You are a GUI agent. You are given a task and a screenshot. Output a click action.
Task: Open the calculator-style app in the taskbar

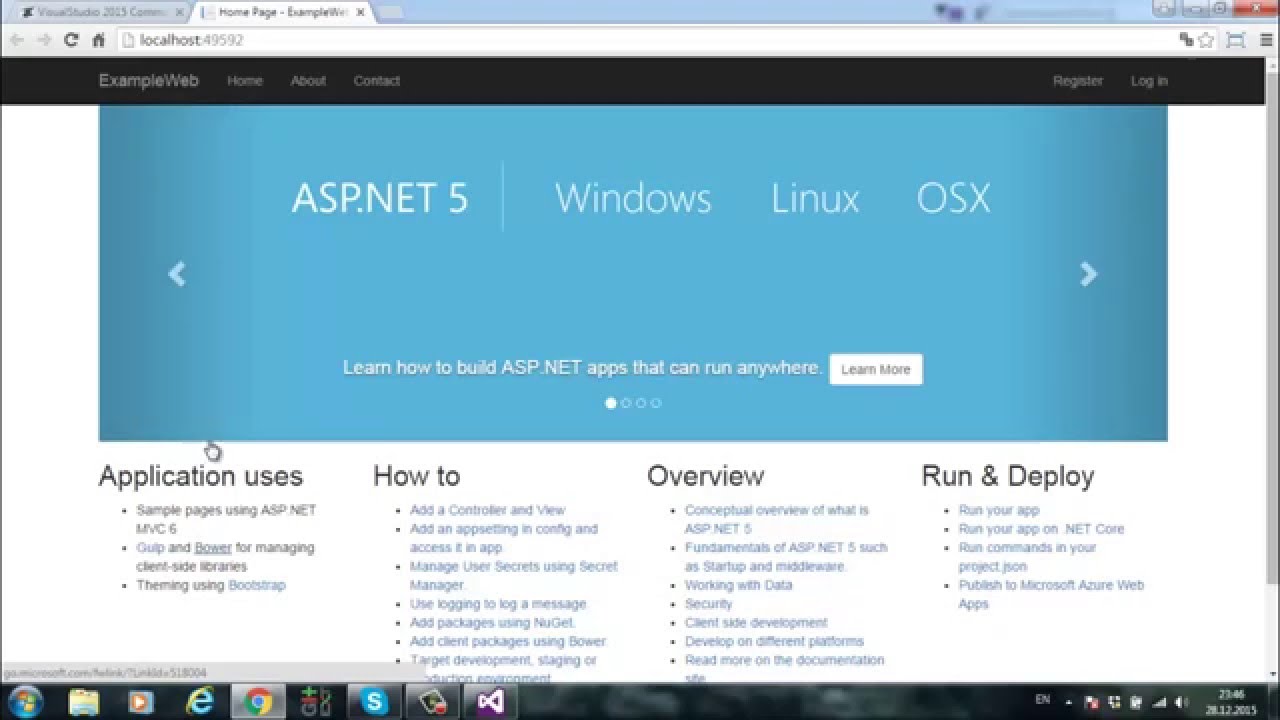pos(316,702)
